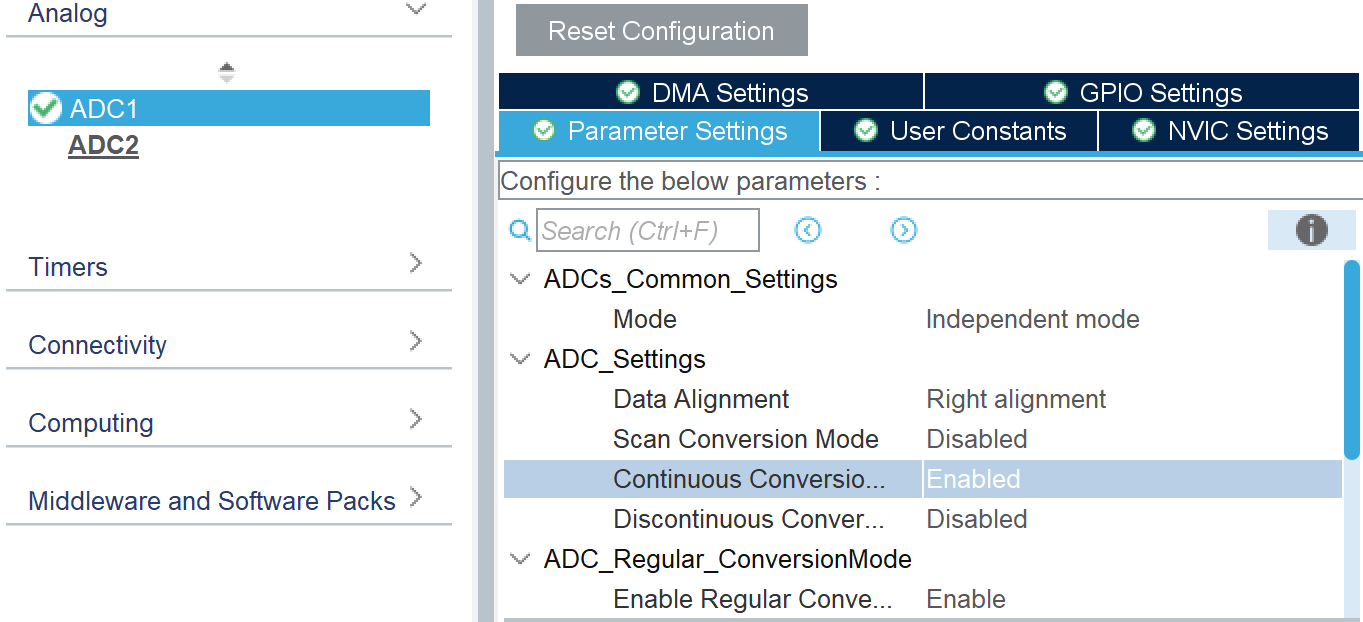This screenshot has height=622, width=1363.
Task: Click the sort arrows above ADC1
Action: (x=227, y=73)
